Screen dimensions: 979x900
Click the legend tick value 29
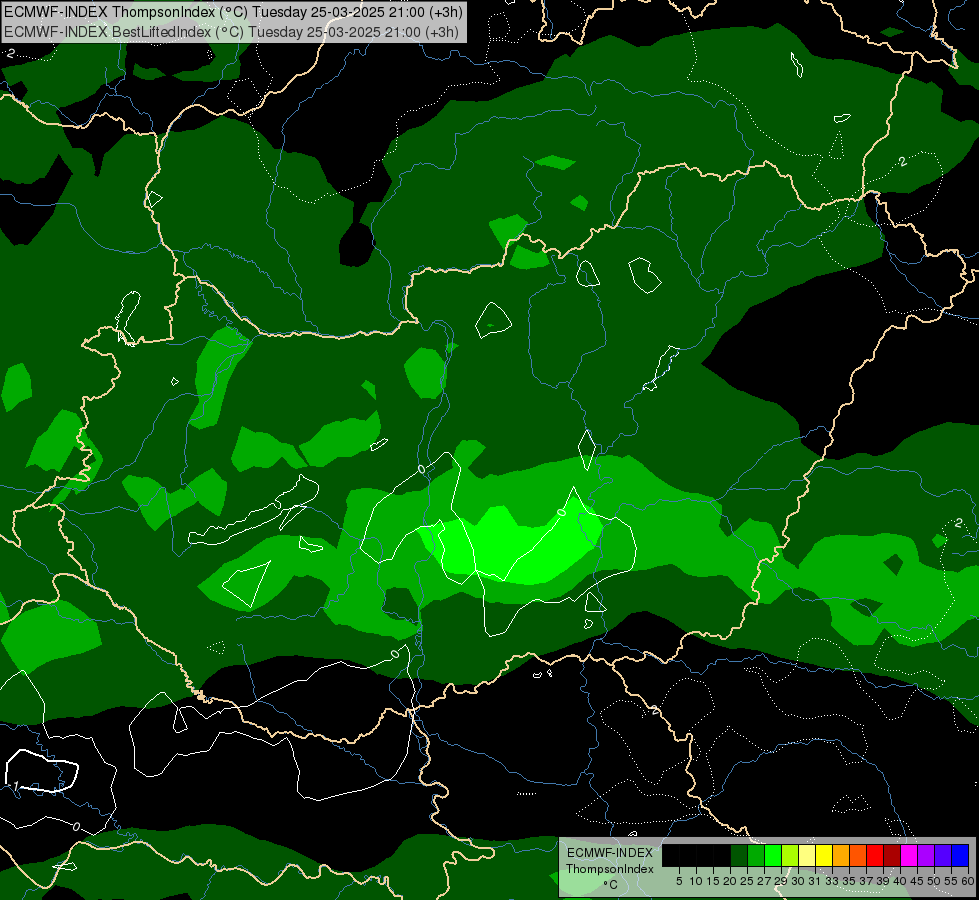(781, 881)
